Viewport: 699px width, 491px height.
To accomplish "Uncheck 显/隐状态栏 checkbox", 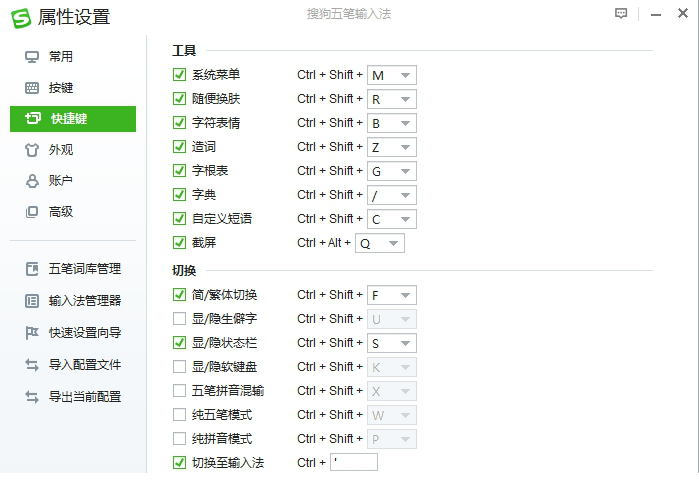I will pyautogui.click(x=179, y=343).
